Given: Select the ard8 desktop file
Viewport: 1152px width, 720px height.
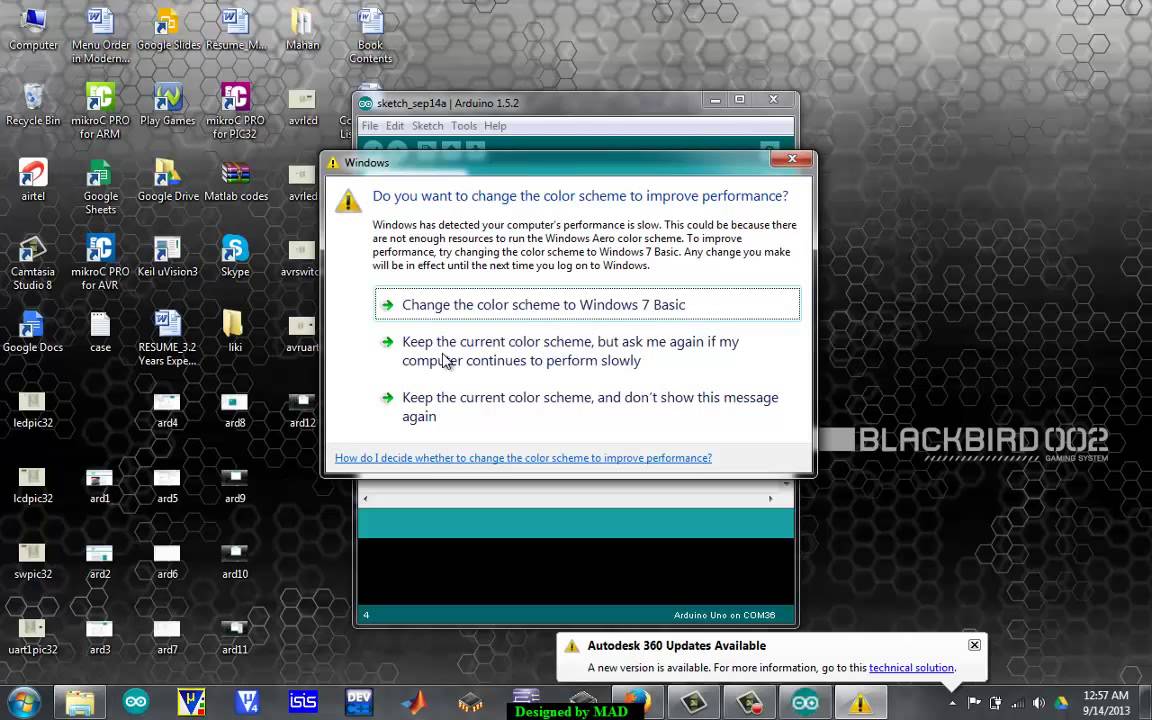Looking at the screenshot, I should point(234,408).
